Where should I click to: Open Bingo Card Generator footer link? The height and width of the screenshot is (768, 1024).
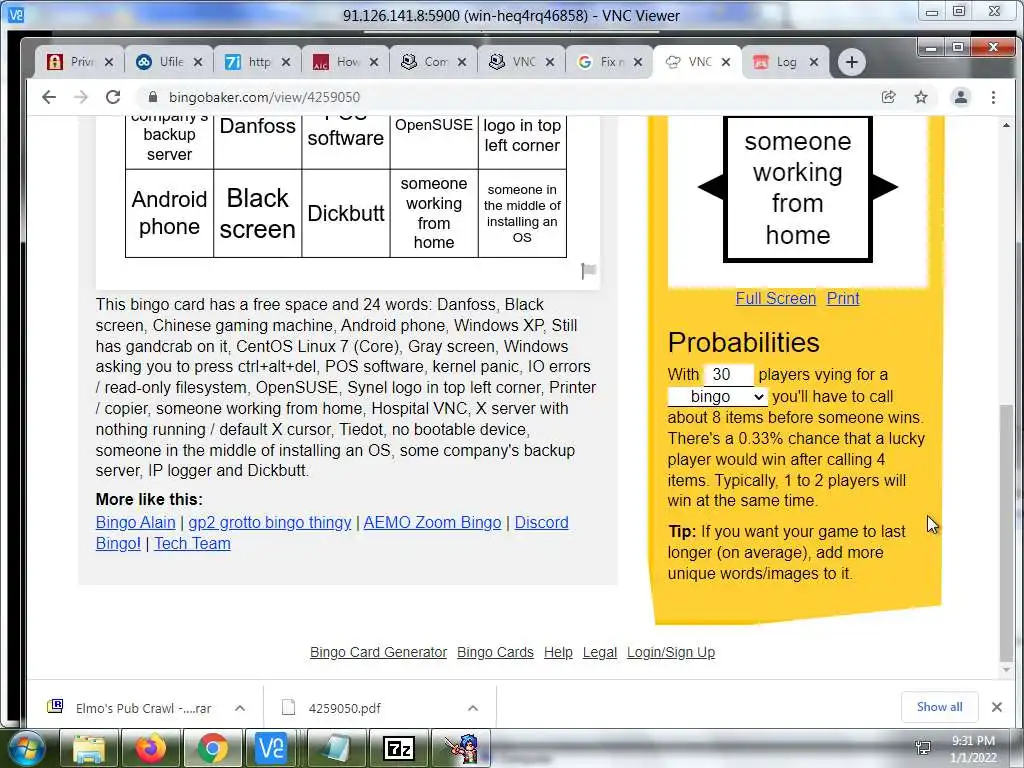coord(378,652)
